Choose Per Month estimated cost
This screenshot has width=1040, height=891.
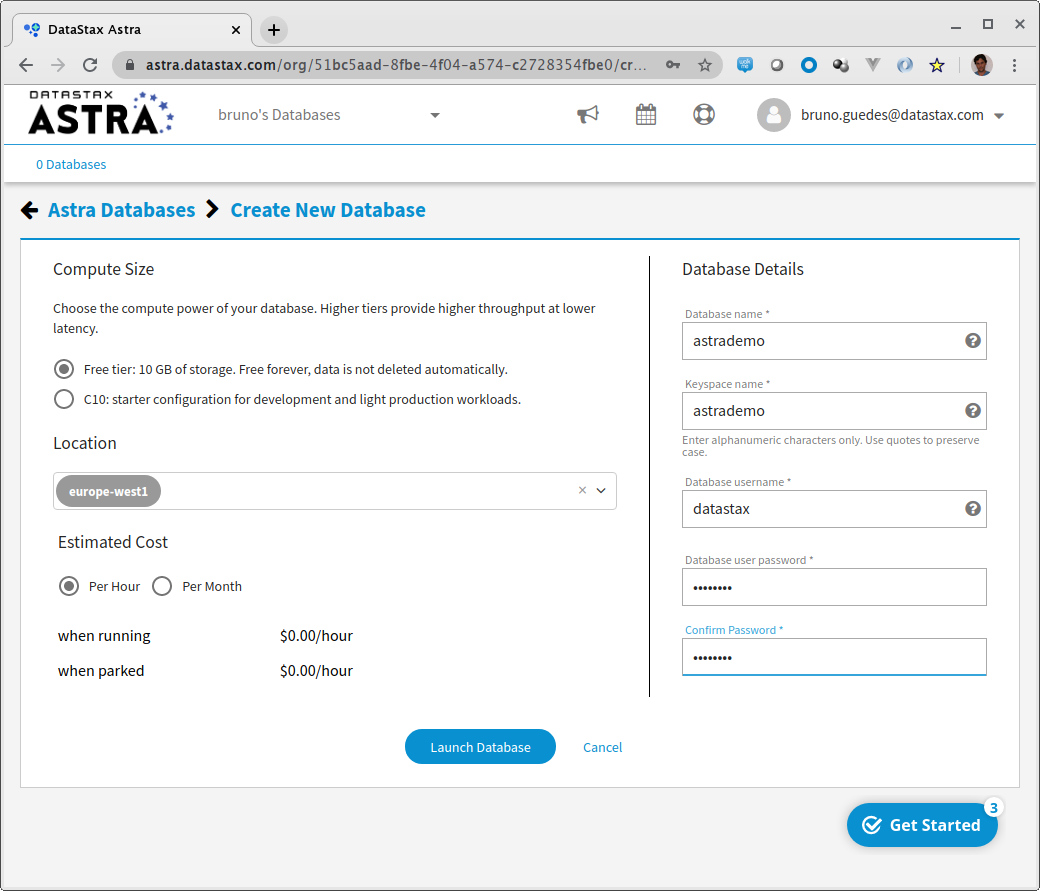pos(162,586)
